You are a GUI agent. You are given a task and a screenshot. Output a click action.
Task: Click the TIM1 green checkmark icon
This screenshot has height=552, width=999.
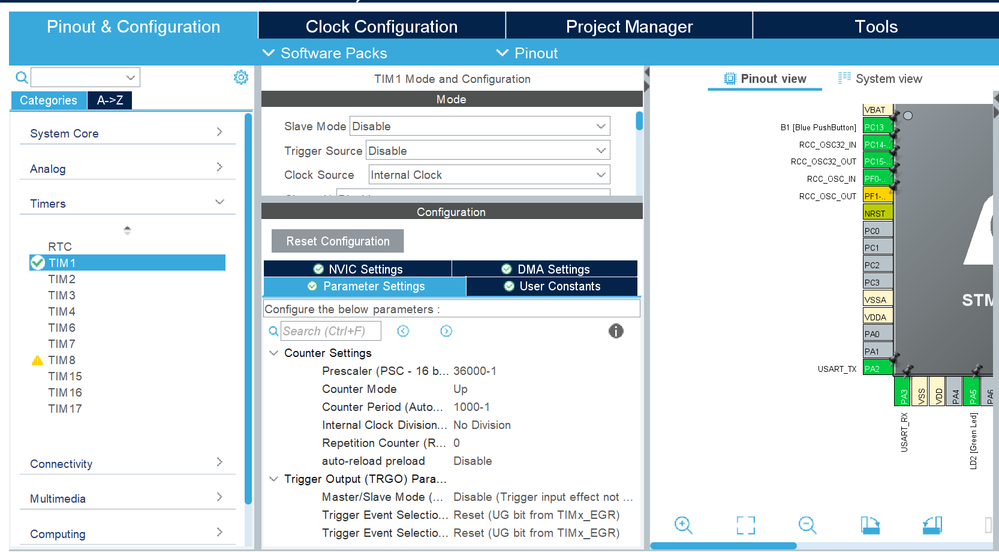pos(38,263)
